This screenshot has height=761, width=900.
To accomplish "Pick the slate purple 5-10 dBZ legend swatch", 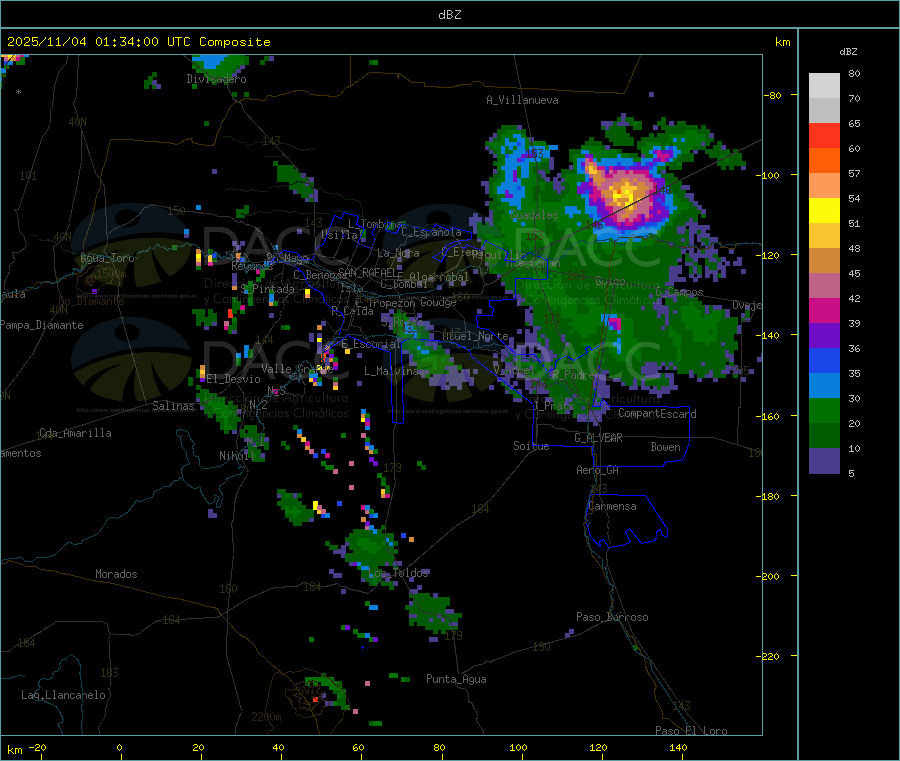I will pos(824,461).
